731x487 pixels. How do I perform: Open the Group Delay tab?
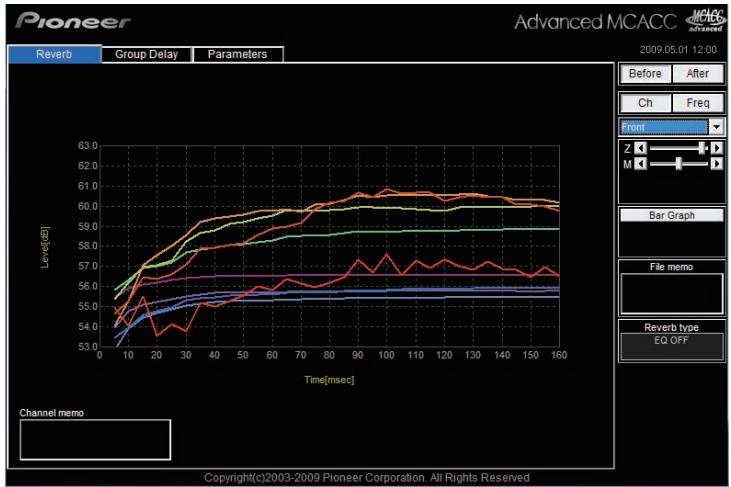pos(146,54)
